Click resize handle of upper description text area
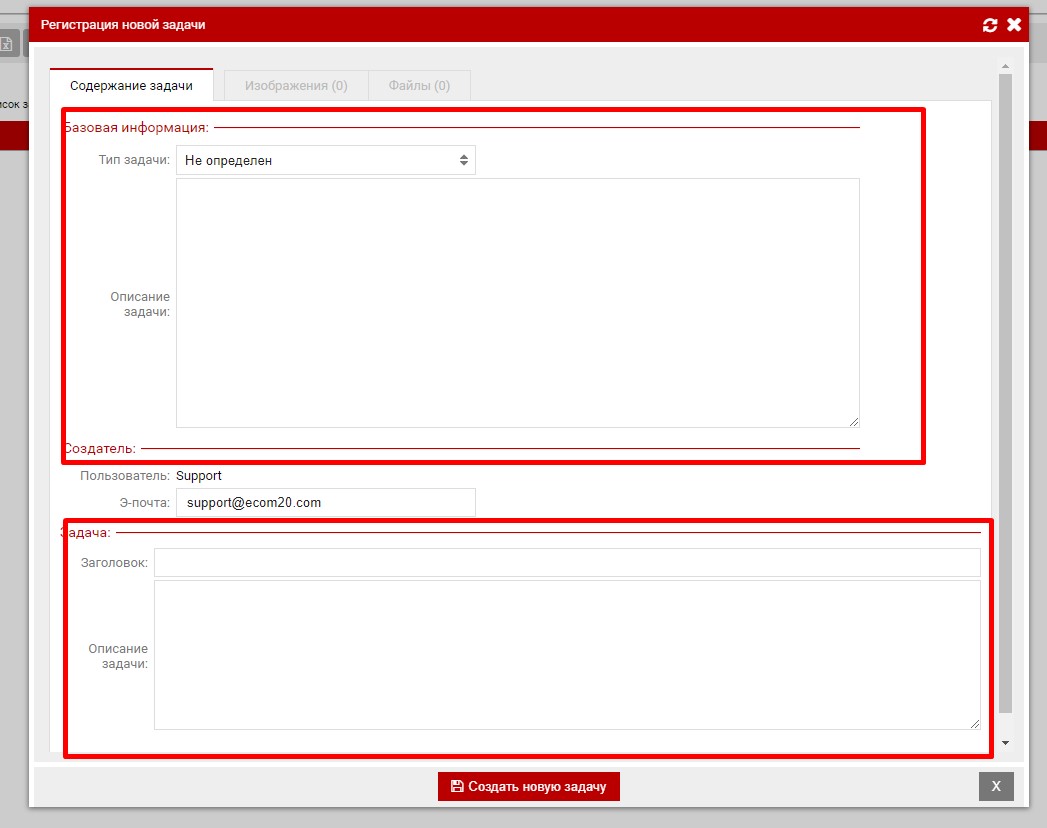The width and height of the screenshot is (1047, 828). tap(853, 421)
